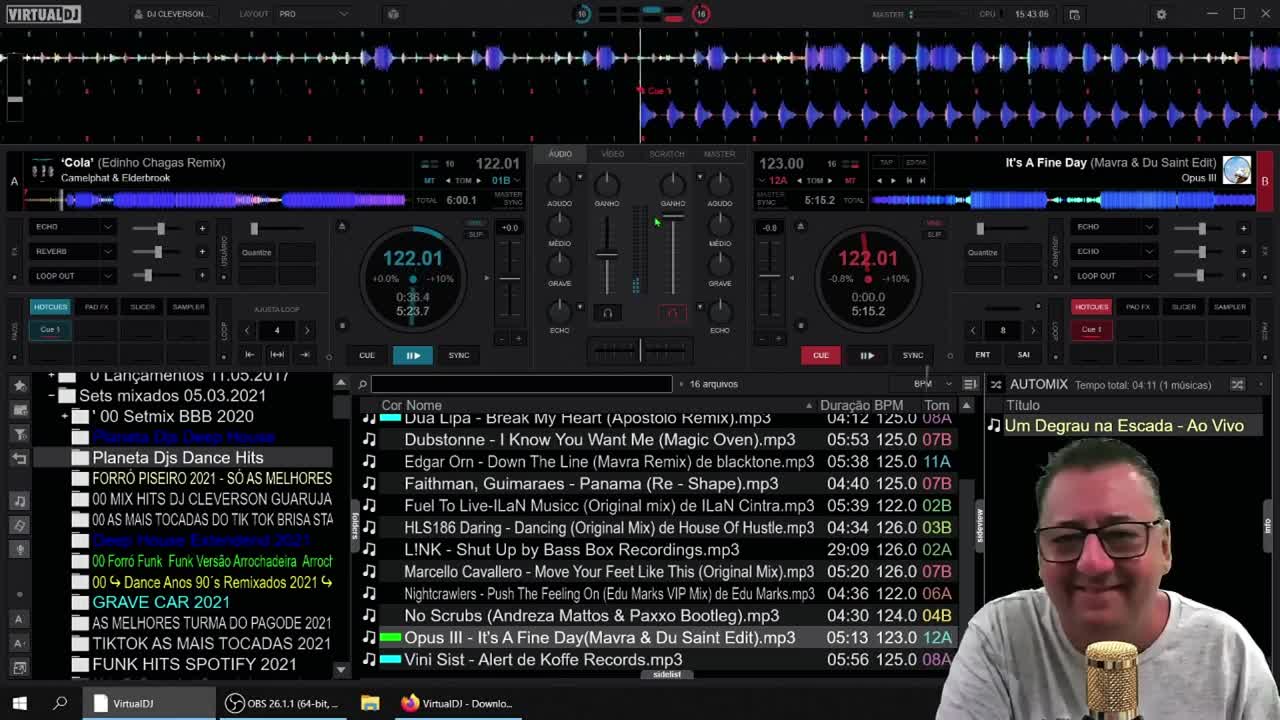Click the clock display icon in top bar
This screenshot has height=720, width=1280.
pyautogui.click(x=1074, y=14)
